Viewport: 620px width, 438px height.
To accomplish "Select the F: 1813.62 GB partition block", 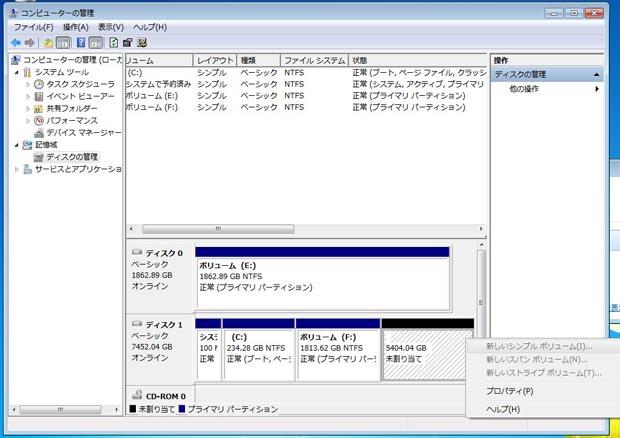I will (338, 349).
